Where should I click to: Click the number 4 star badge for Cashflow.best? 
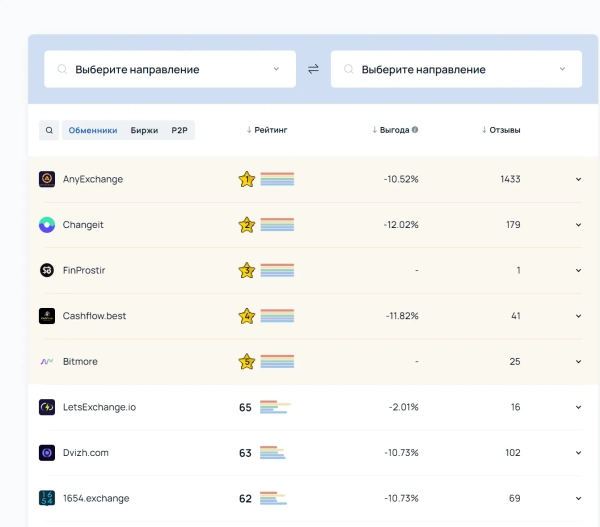click(x=247, y=316)
